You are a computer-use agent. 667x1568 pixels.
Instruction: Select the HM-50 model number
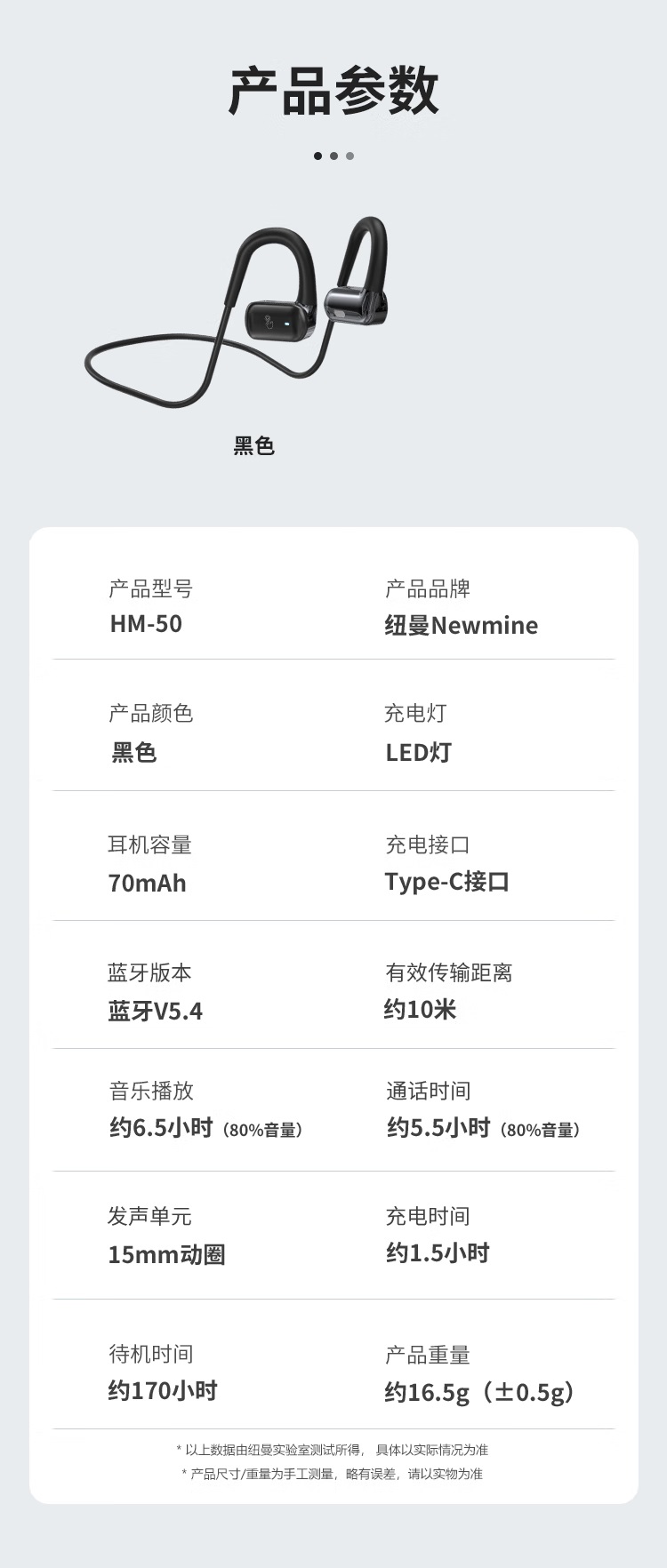point(146,624)
